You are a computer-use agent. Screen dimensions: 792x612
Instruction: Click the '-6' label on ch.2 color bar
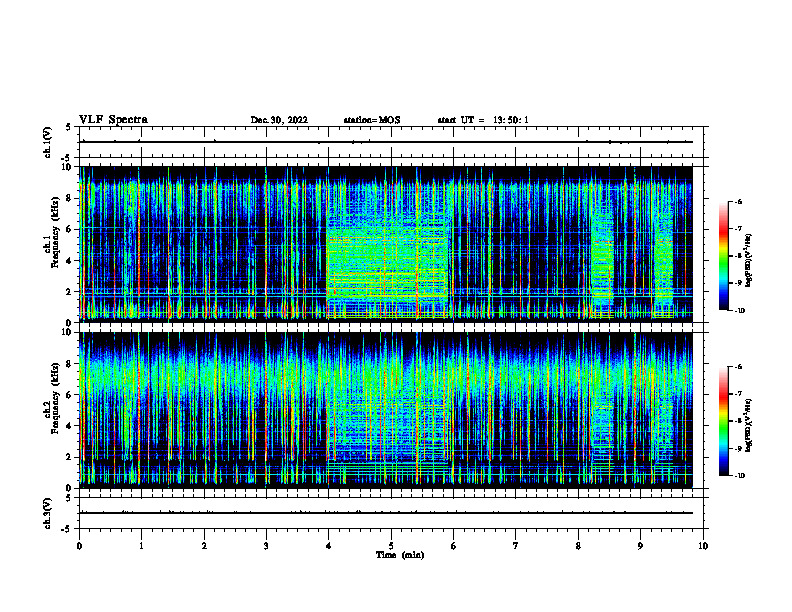click(739, 367)
